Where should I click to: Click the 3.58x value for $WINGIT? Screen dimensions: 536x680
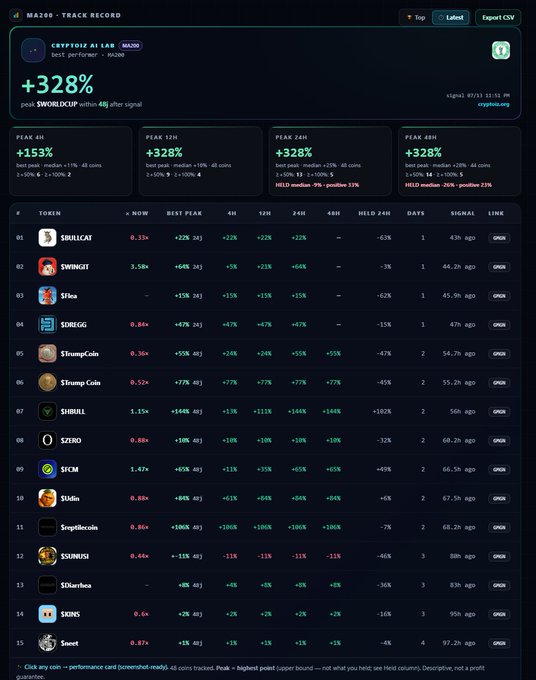pos(139,267)
